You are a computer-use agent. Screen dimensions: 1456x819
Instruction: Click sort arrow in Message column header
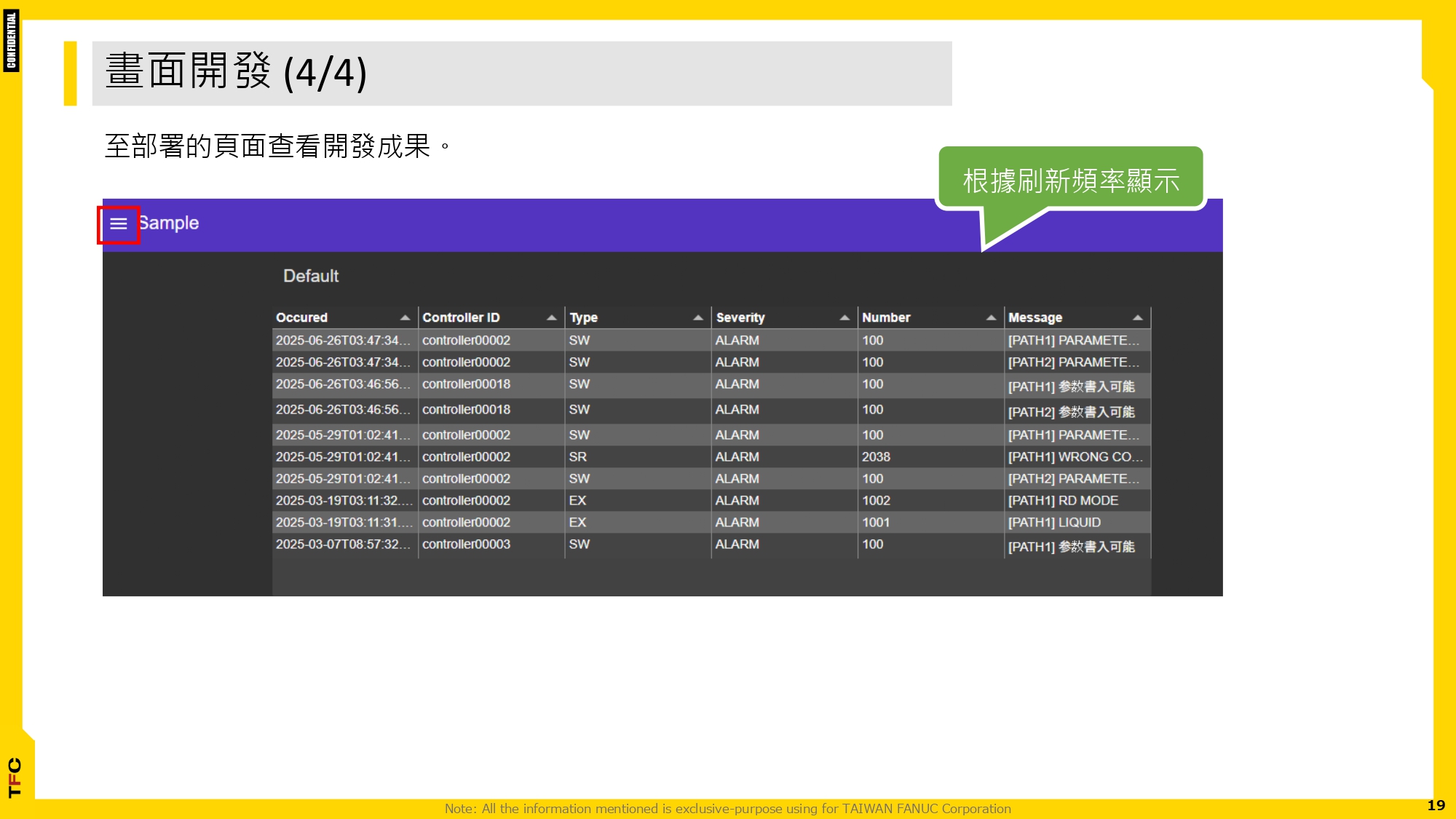coord(1137,318)
